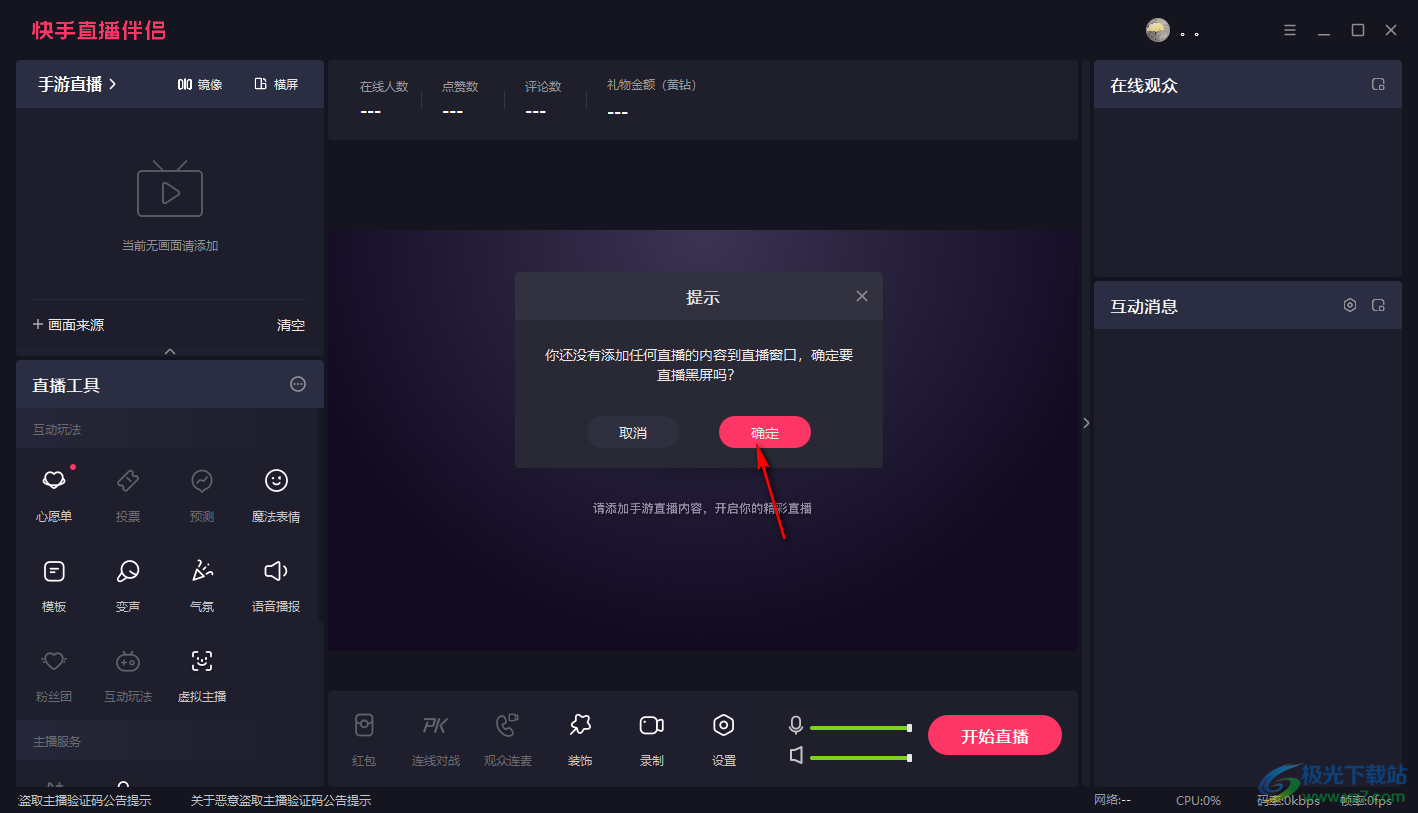1418x813 pixels.
Task: Adjust the speaker volume slider
Action: pos(860,758)
